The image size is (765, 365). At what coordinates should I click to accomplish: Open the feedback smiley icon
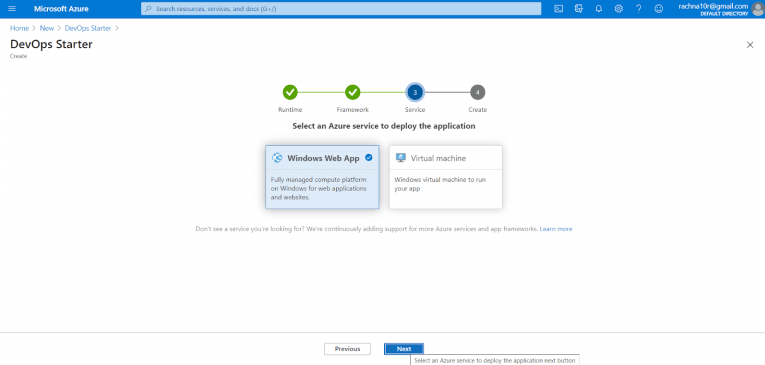(x=659, y=9)
